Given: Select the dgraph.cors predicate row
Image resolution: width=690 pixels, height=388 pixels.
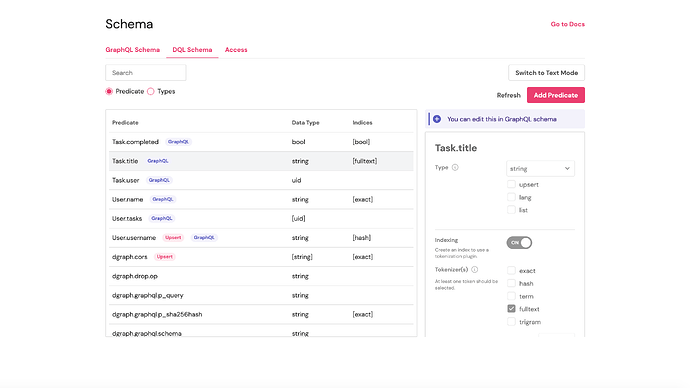Looking at the screenshot, I should [x=261, y=257].
